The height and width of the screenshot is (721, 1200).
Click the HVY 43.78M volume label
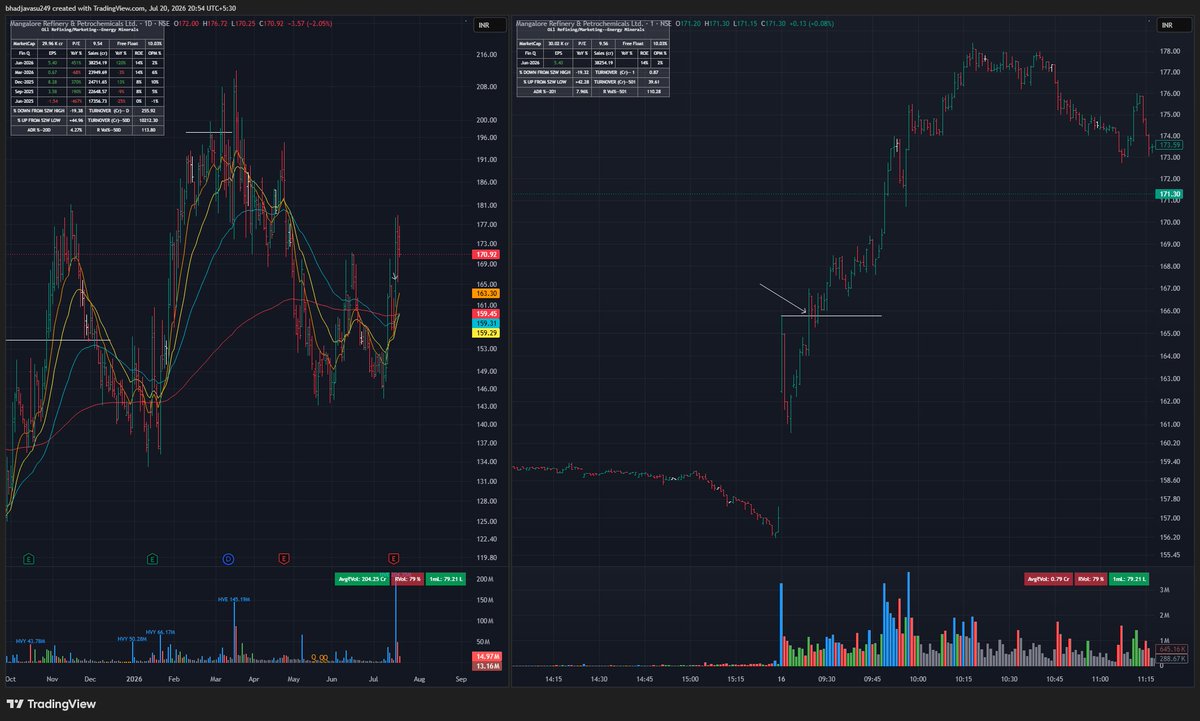[x=31, y=641]
